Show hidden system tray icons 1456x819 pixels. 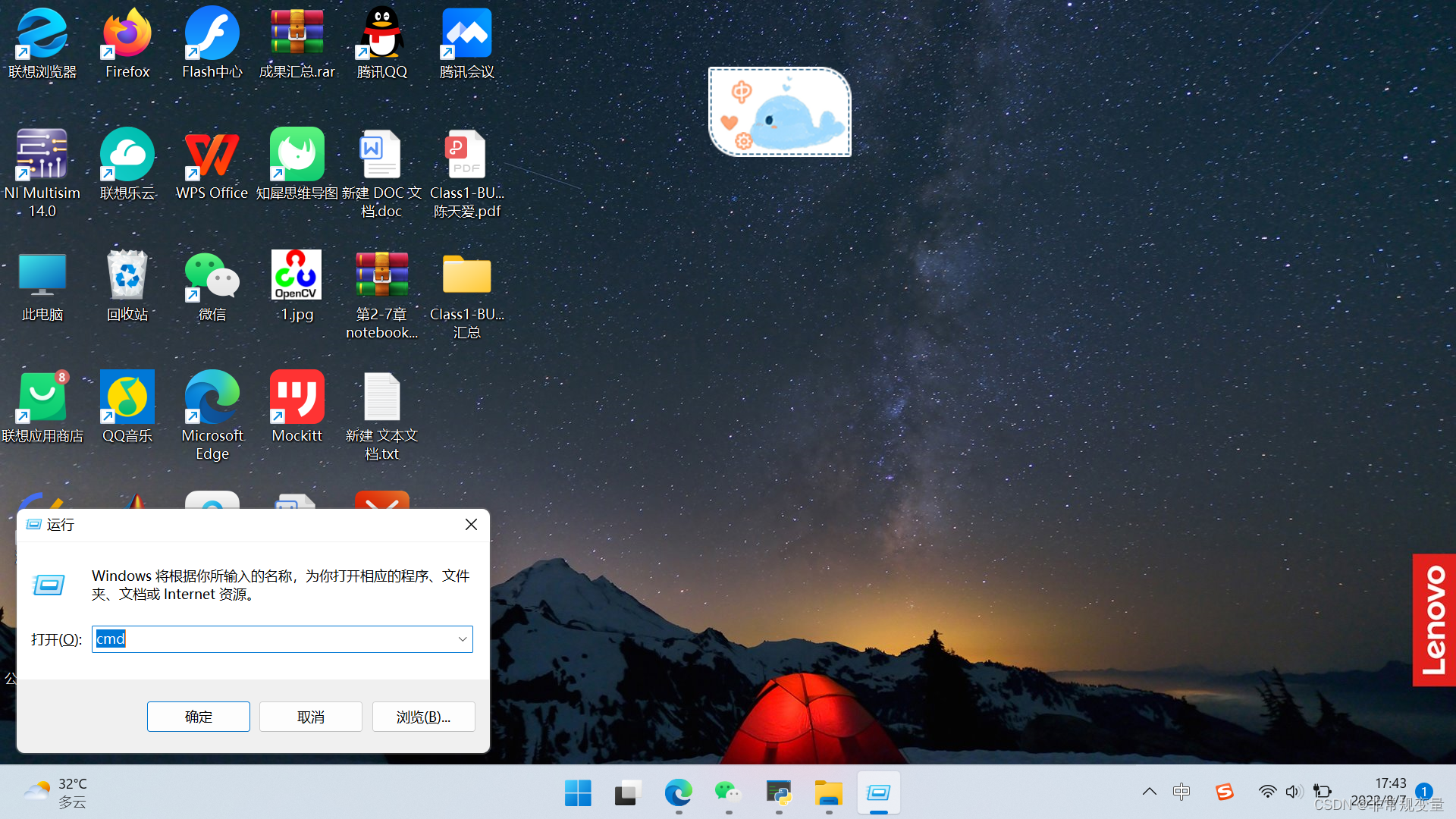pos(1150,792)
